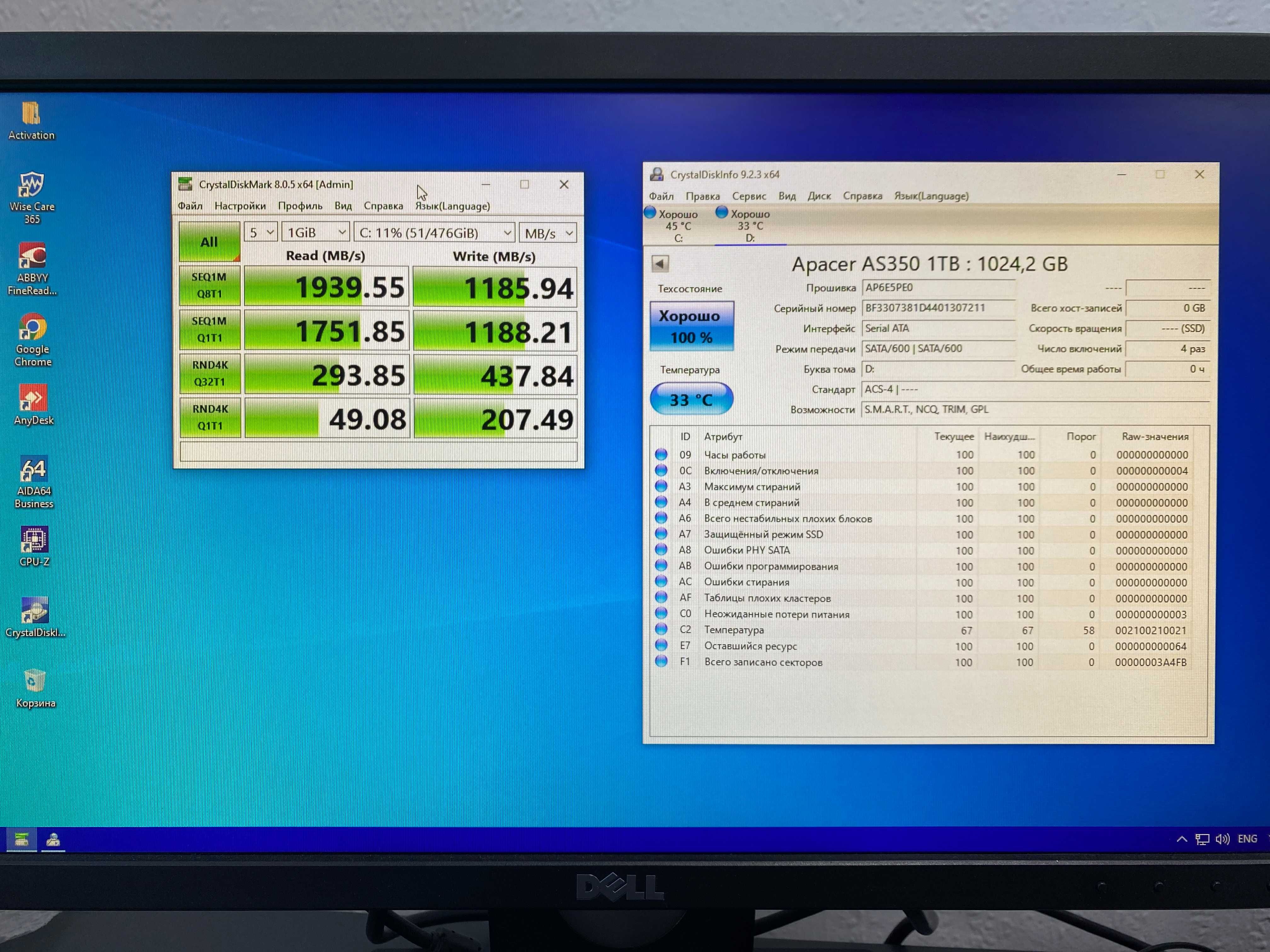The width and height of the screenshot is (1270, 952).
Task: Show hidden tray icons with the chevron
Action: (1181, 839)
